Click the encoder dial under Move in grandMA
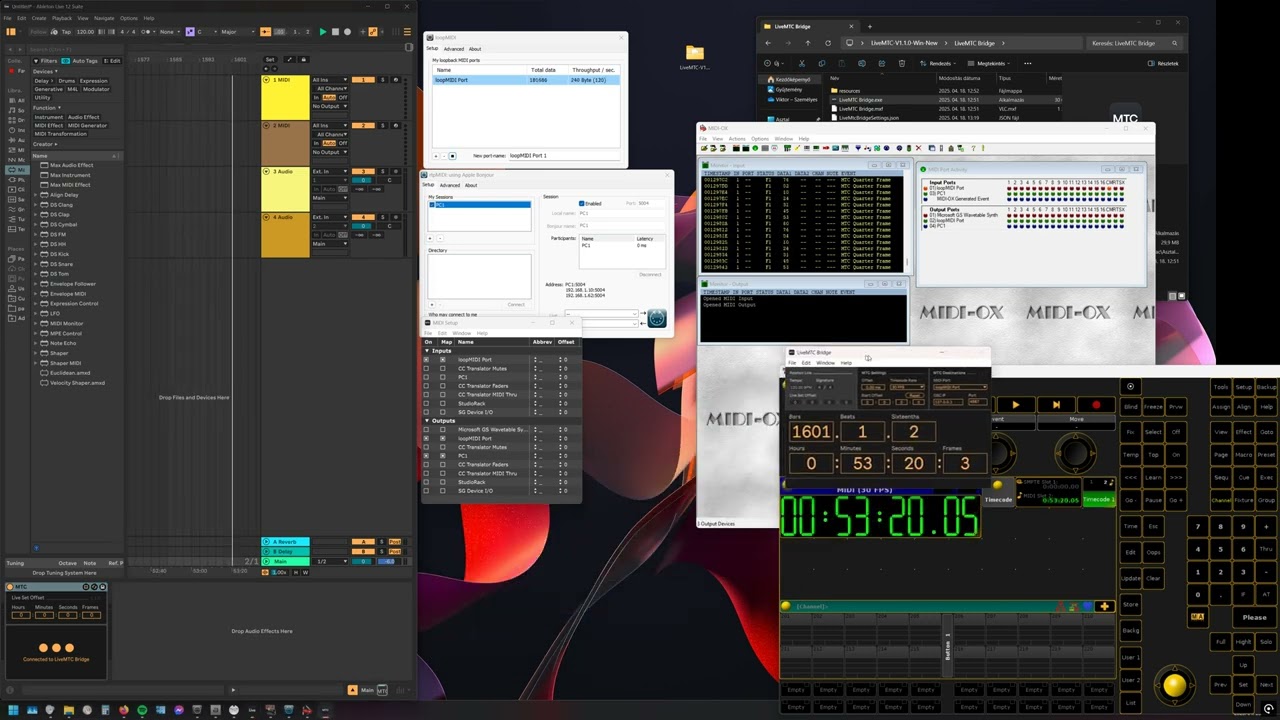This screenshot has height=720, width=1280. point(1075,453)
